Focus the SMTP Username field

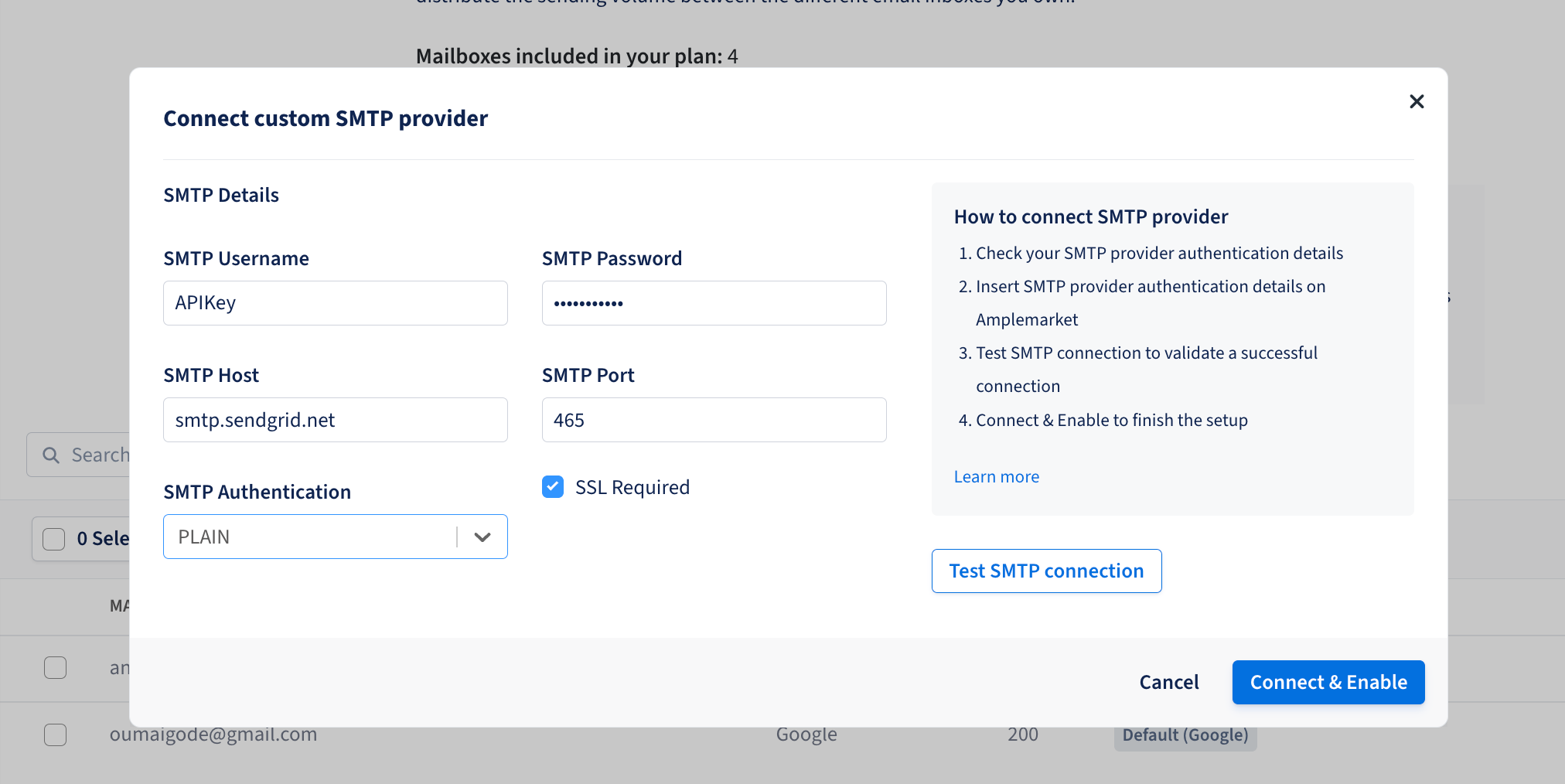[x=335, y=303]
